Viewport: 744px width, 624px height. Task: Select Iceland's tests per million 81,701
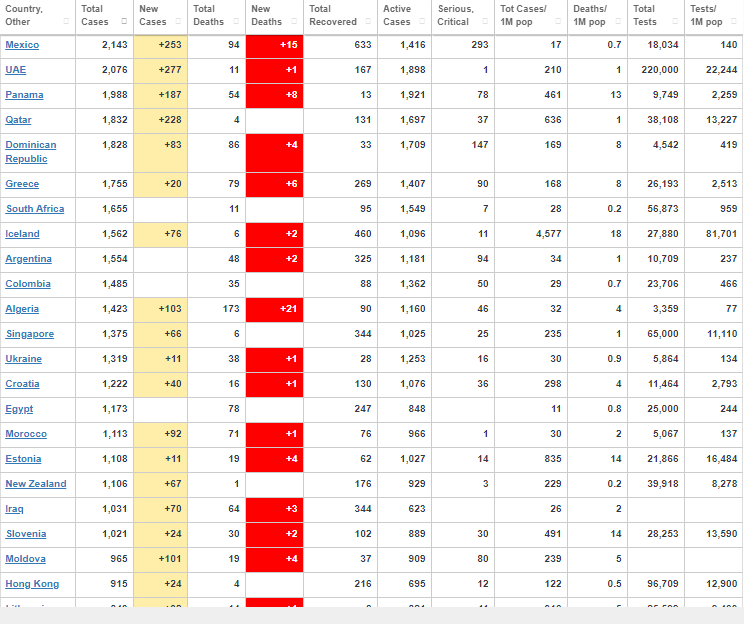[721, 234]
